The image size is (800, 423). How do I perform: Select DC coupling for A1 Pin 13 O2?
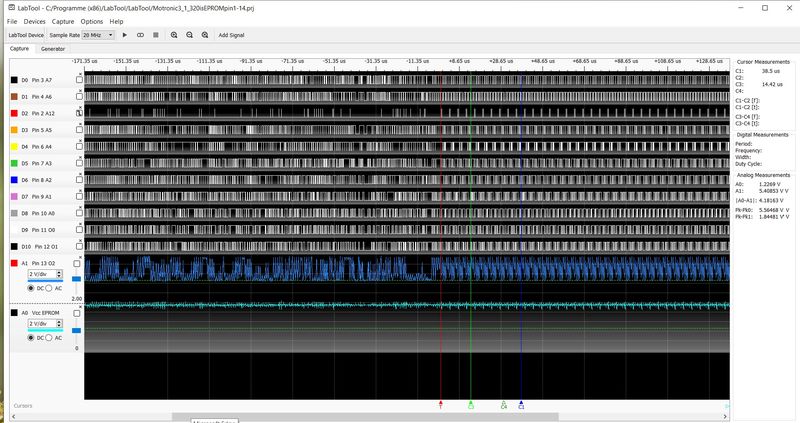tap(31, 288)
